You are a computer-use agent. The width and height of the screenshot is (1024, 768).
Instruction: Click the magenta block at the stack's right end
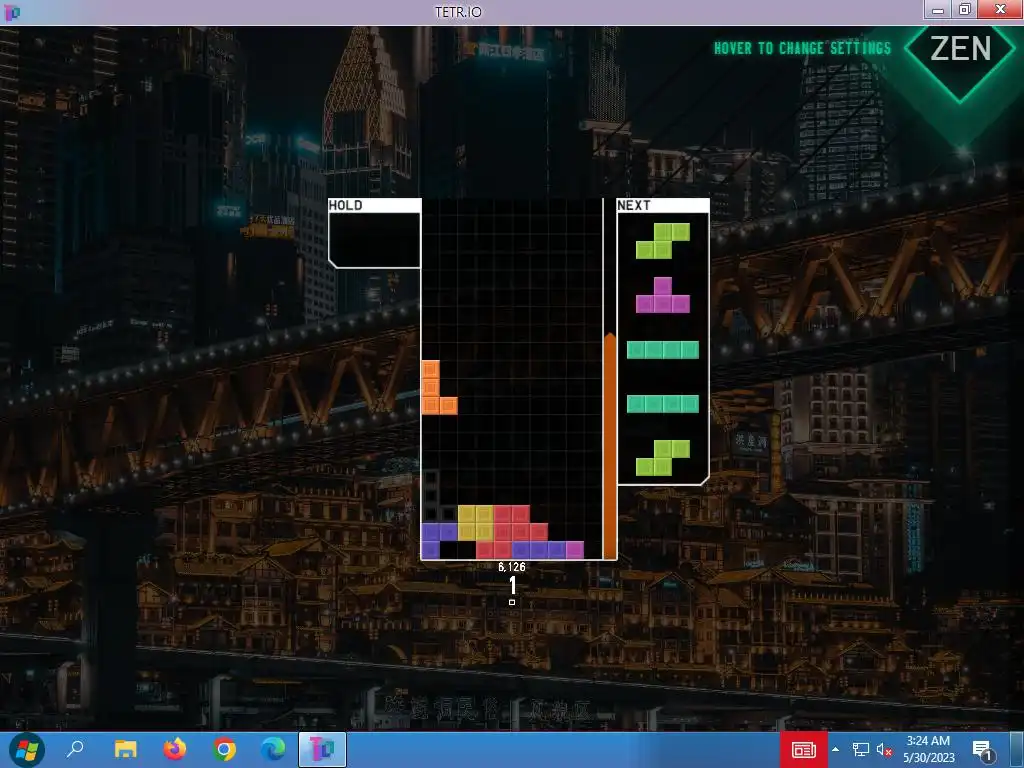tap(575, 550)
